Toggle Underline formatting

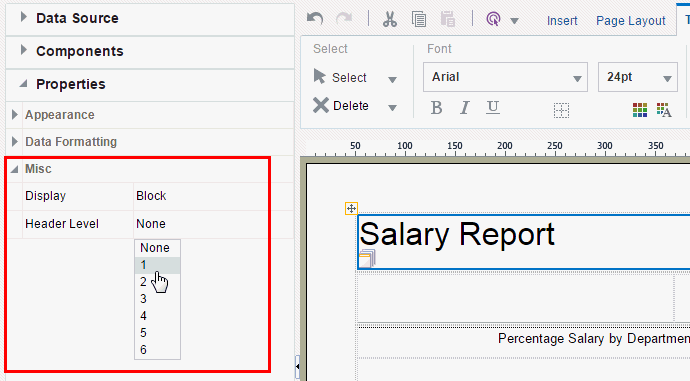492,107
